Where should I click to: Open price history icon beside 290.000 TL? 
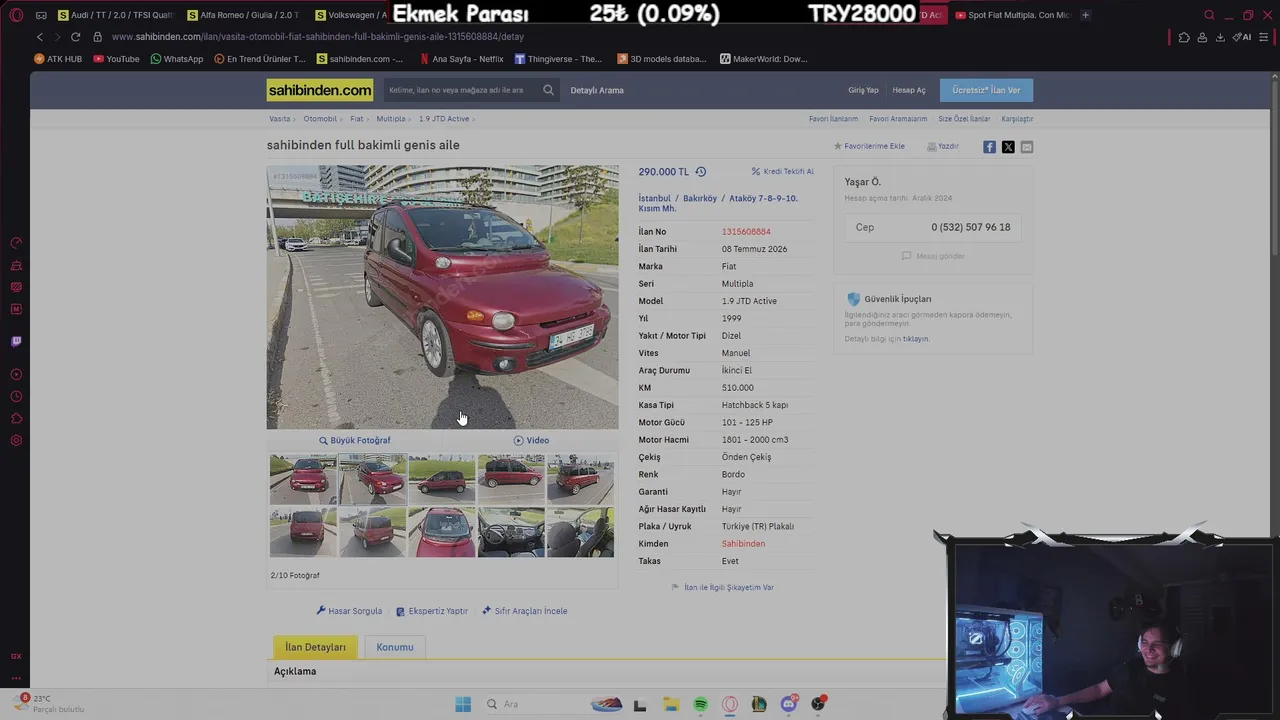pyautogui.click(x=701, y=172)
